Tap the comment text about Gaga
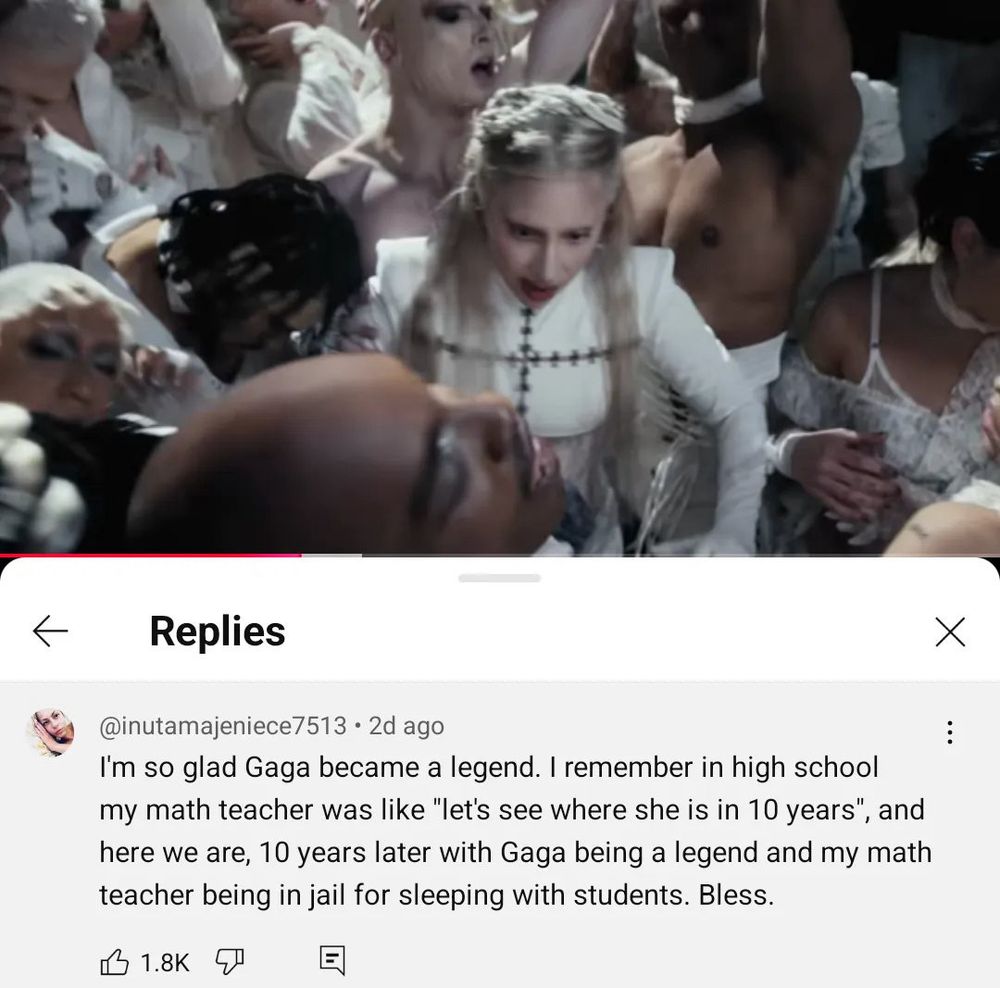The width and height of the screenshot is (1000, 988). [x=515, y=831]
